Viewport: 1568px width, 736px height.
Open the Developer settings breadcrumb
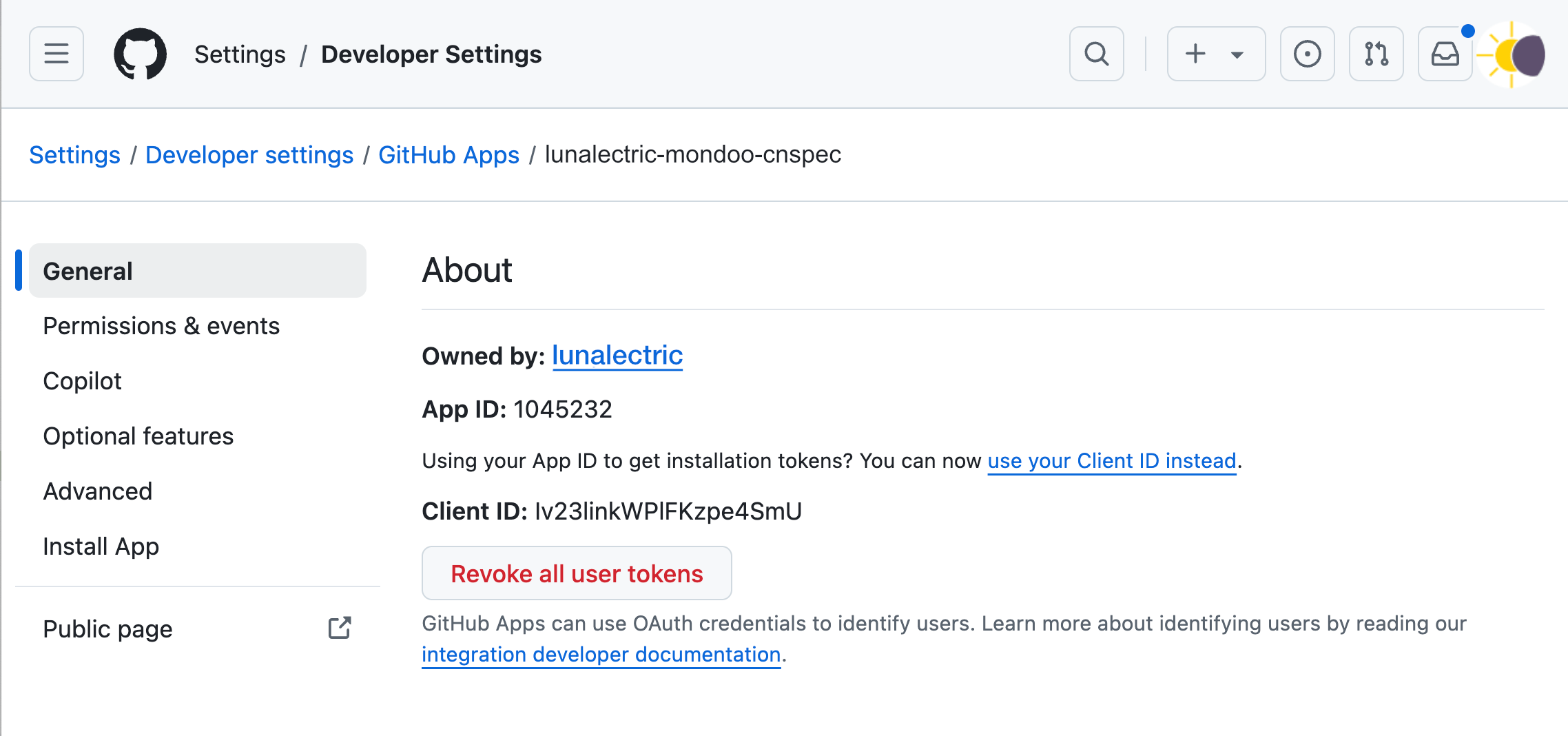click(249, 154)
